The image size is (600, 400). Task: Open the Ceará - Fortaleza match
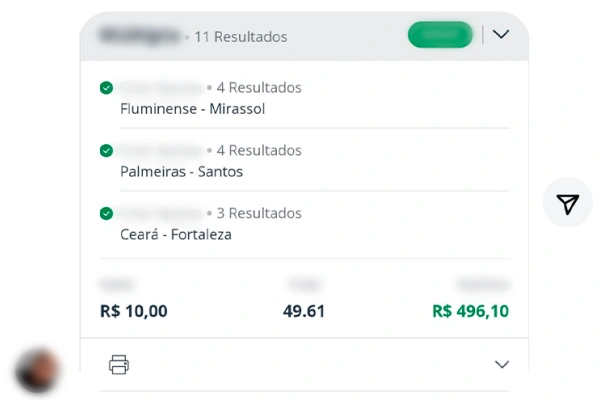(176, 234)
